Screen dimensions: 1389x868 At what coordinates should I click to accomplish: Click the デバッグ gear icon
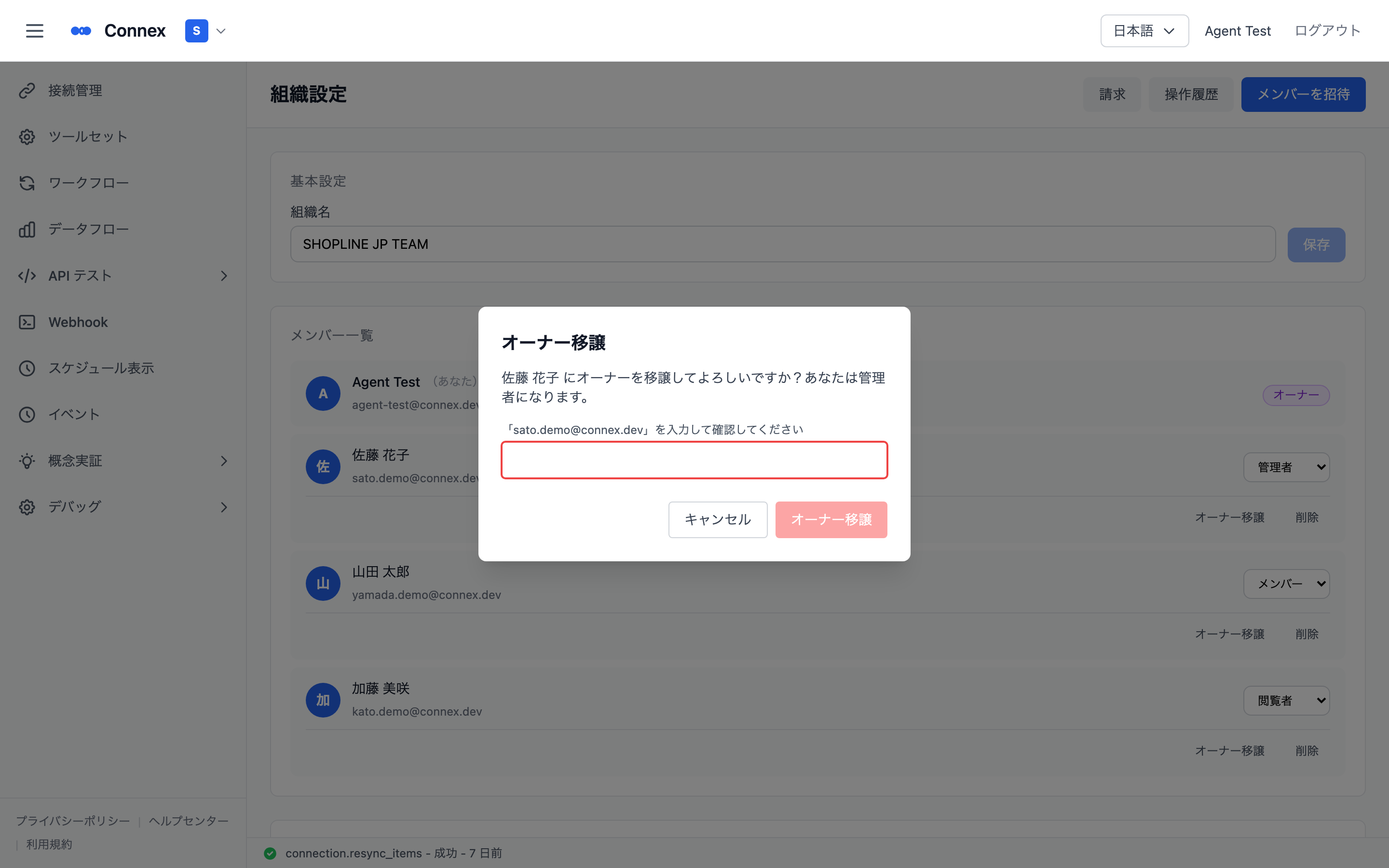pos(27,507)
